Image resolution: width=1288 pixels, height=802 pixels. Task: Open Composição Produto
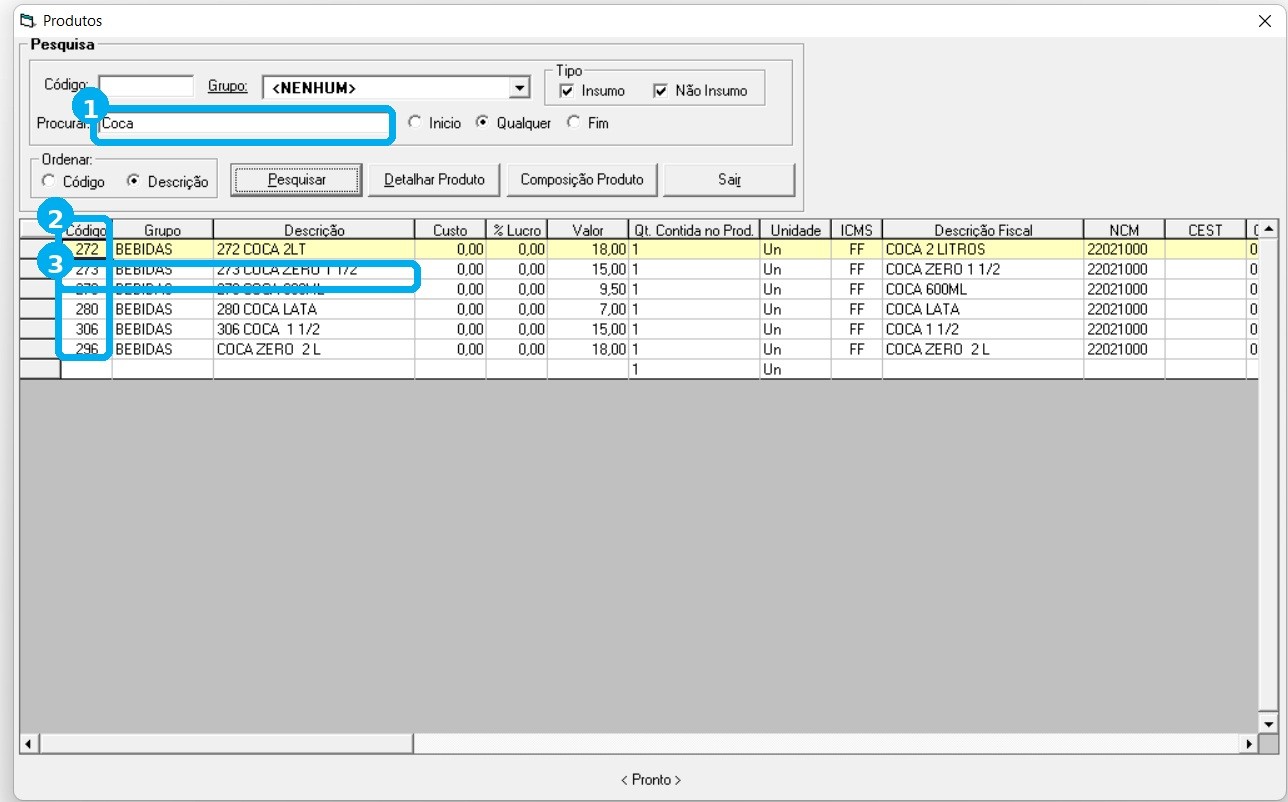tap(582, 180)
